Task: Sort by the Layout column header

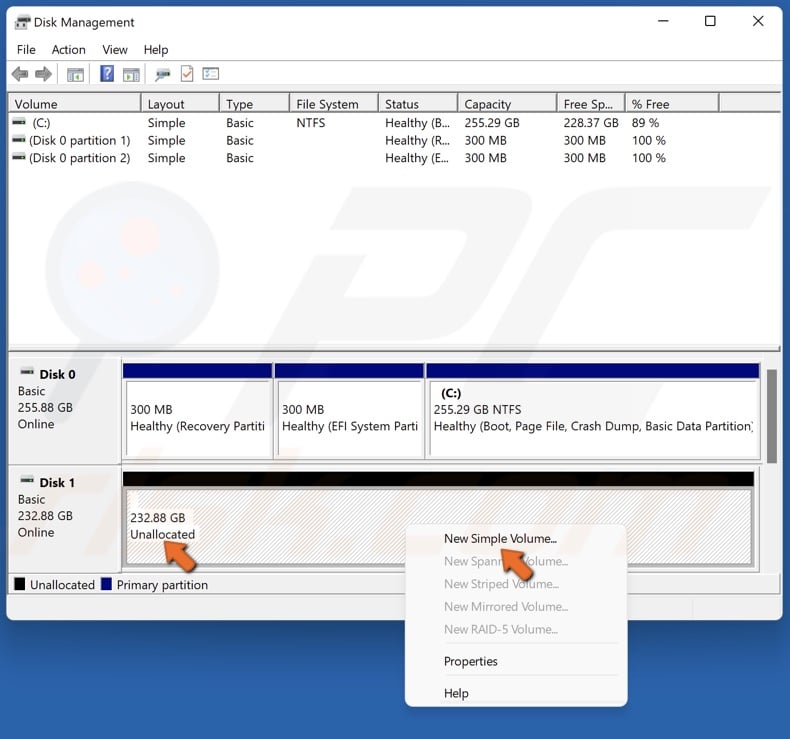Action: point(180,104)
